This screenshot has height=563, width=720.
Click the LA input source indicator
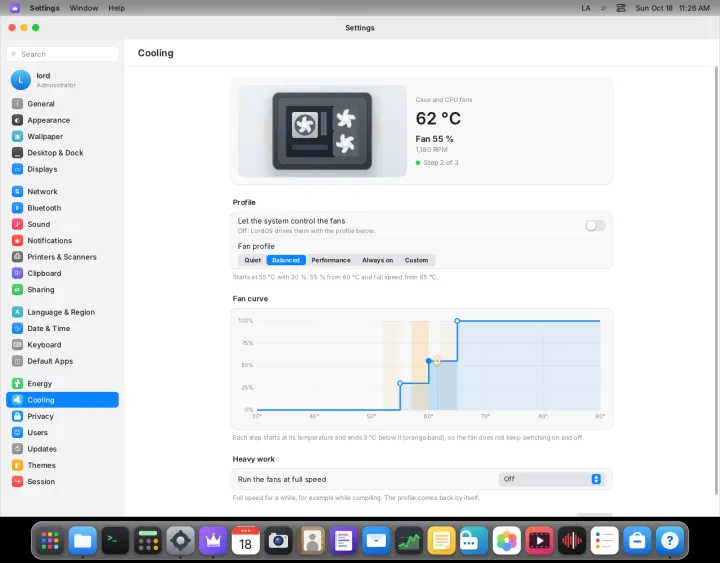[586, 8]
